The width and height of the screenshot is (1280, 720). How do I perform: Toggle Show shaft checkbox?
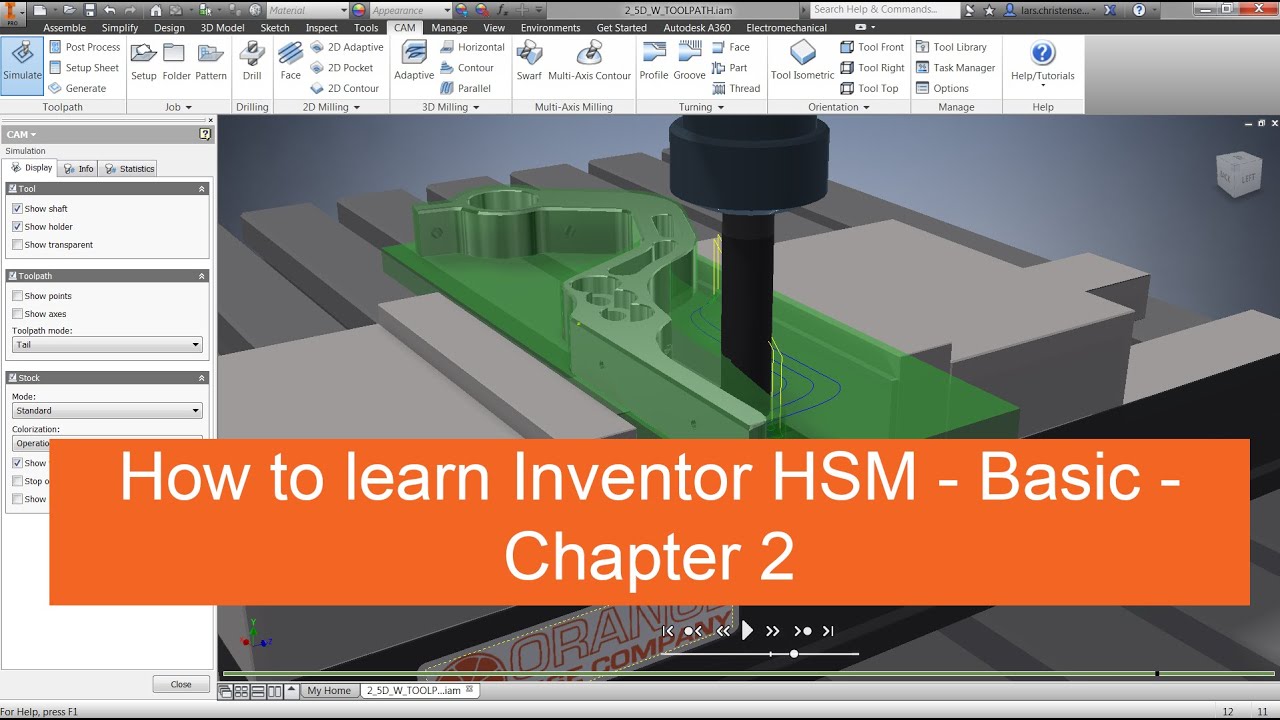coord(17,209)
